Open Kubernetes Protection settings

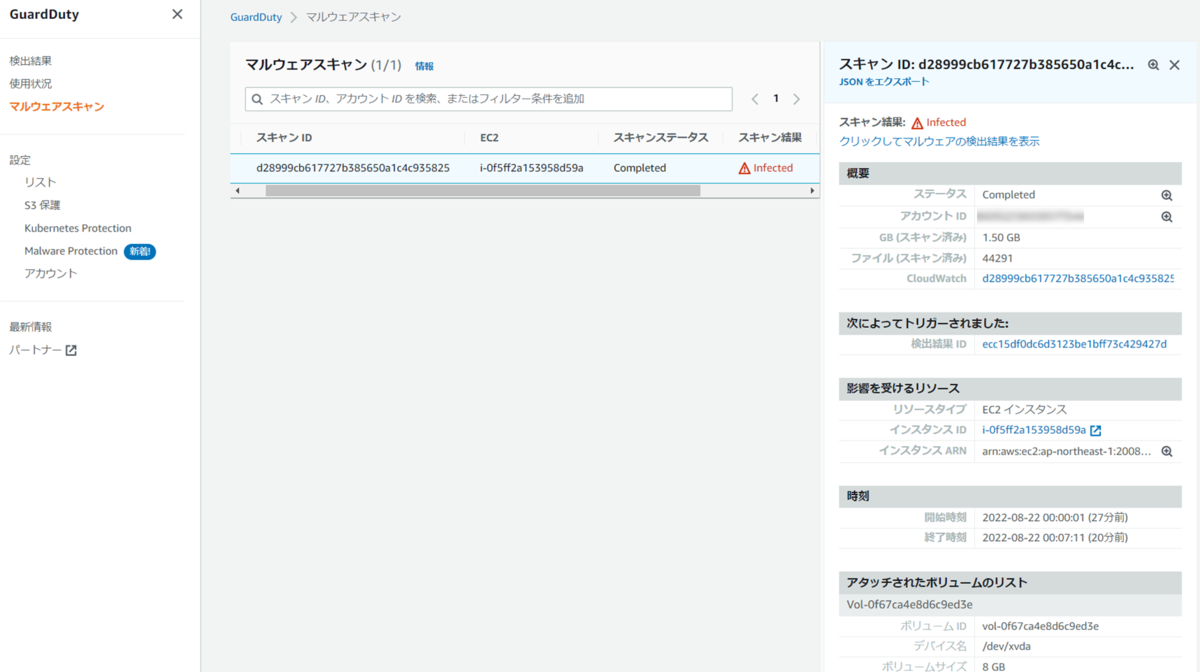78,228
